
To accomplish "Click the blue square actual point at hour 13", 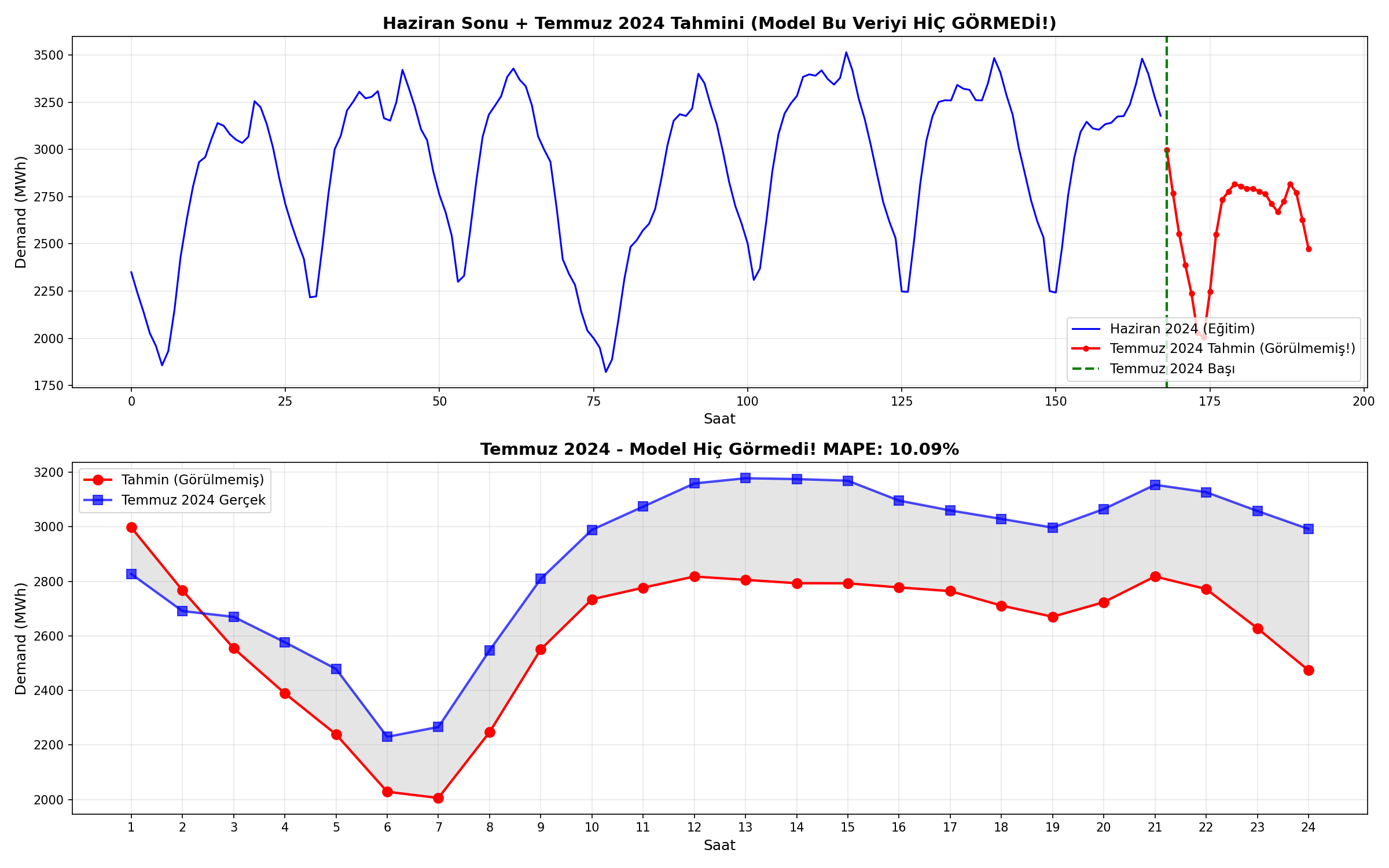I will [745, 478].
